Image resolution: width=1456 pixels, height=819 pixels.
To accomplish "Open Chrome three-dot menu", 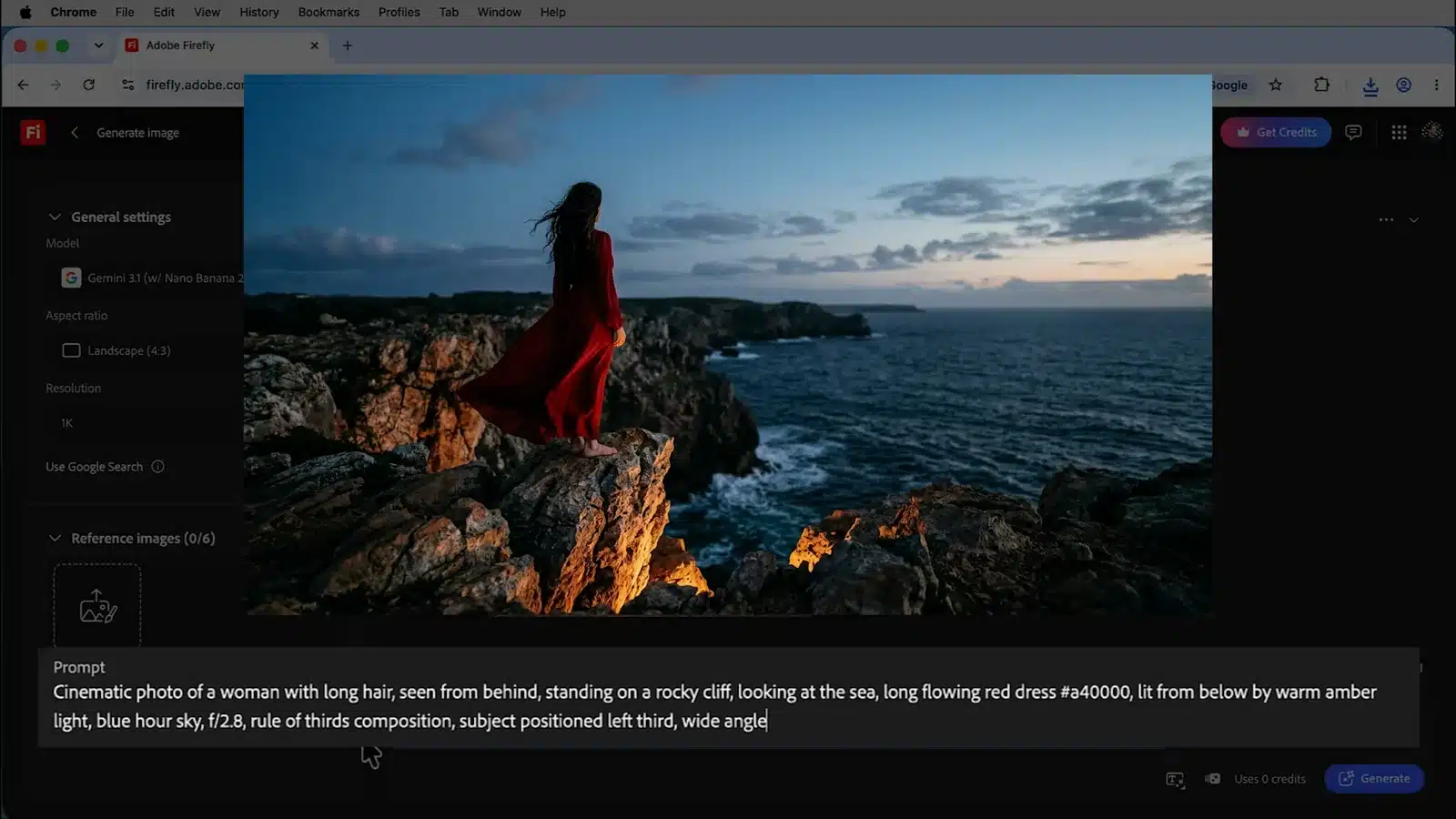I will point(1437,85).
